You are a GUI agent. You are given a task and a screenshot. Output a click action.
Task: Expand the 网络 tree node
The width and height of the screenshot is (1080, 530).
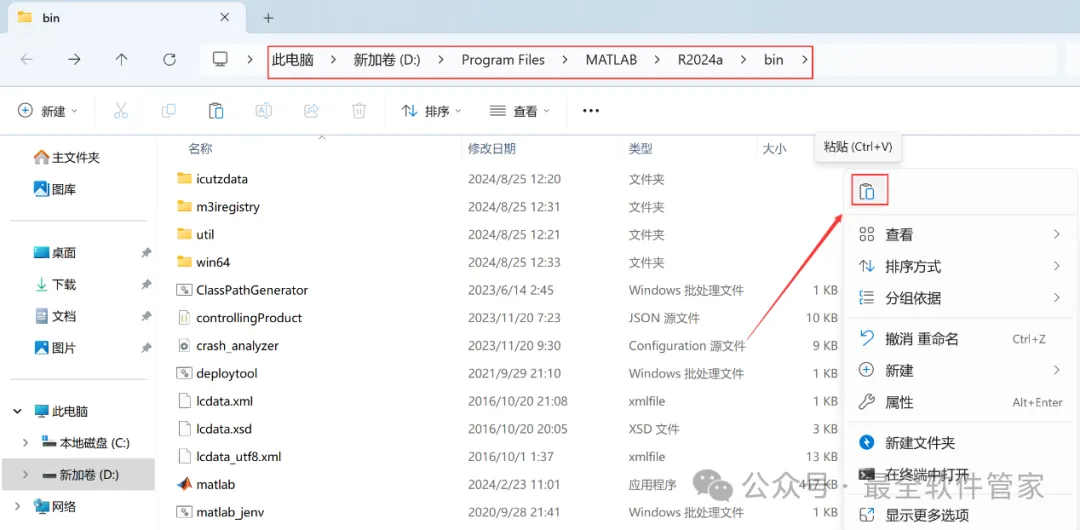[x=17, y=507]
